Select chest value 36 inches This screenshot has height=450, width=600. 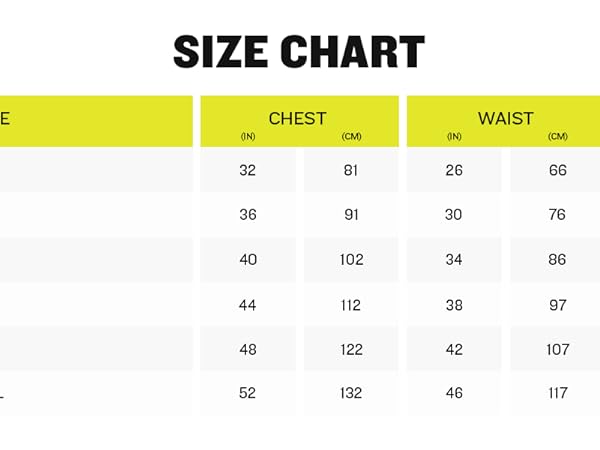click(x=248, y=215)
